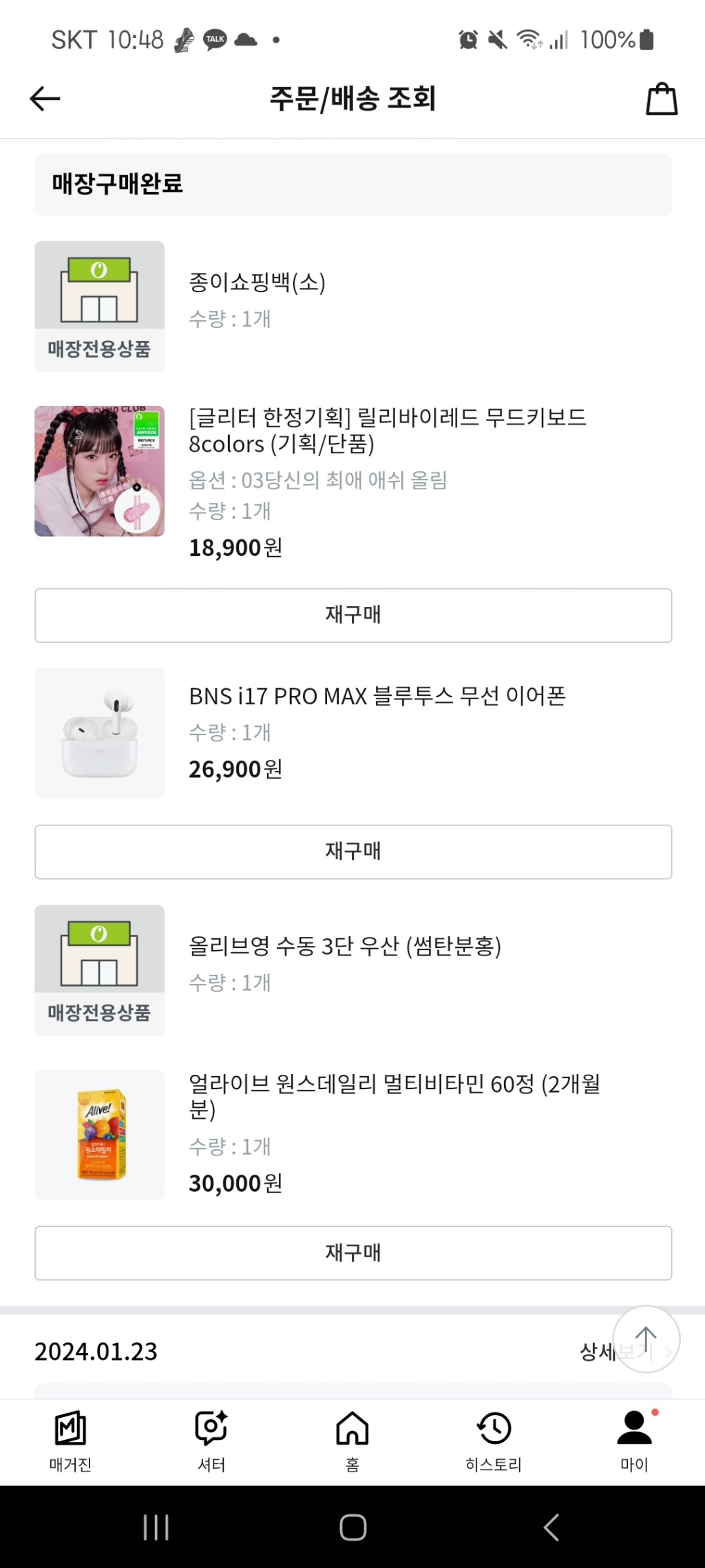Tap 종이쇼핑백(소) store-only item image
The width and height of the screenshot is (705, 1568).
(100, 306)
